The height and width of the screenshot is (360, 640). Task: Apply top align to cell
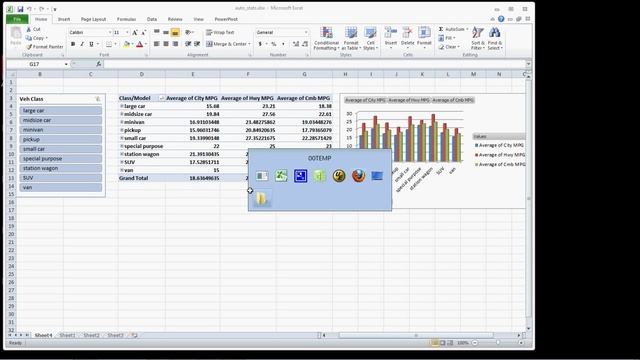click(x=157, y=32)
